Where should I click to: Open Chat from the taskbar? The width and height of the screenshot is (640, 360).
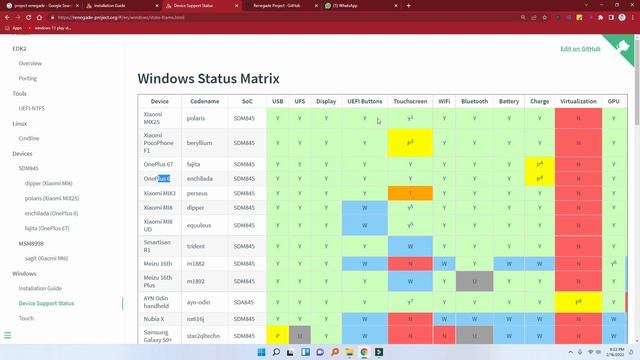pos(320,352)
